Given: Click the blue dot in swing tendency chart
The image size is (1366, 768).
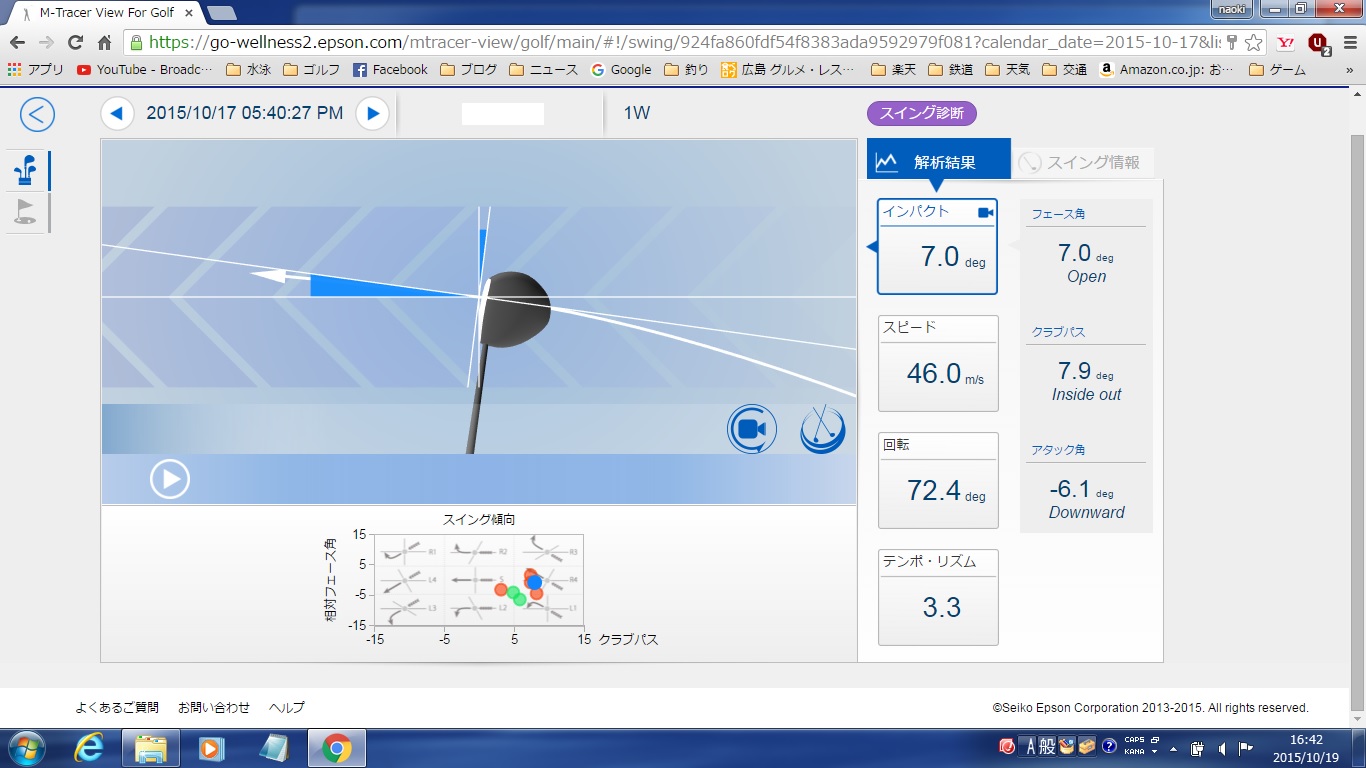Looking at the screenshot, I should click(534, 582).
